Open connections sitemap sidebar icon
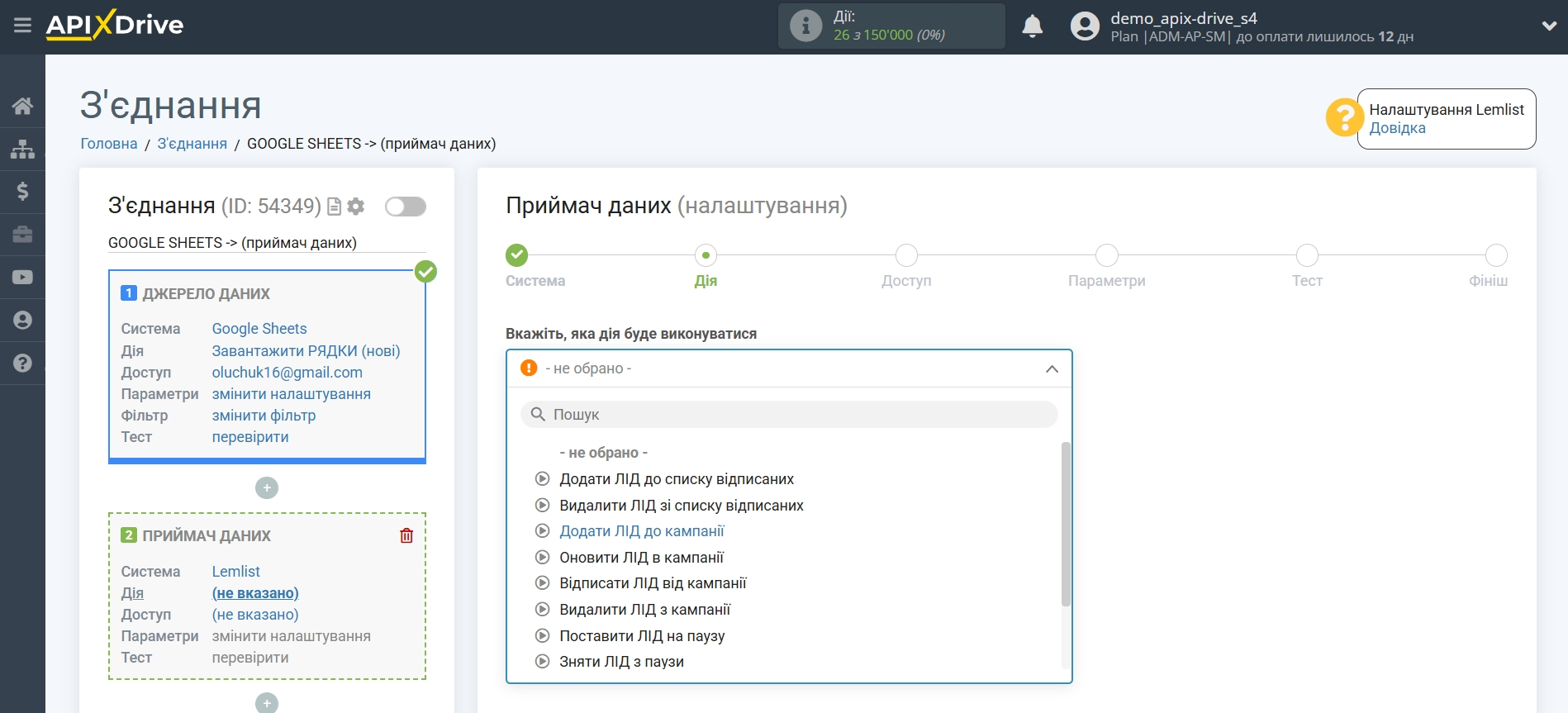This screenshot has height=713, width=1568. [22, 149]
